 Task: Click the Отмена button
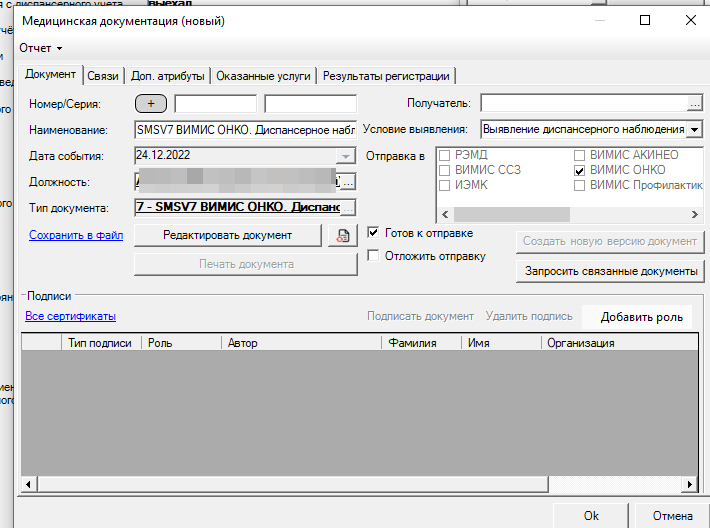point(672,516)
